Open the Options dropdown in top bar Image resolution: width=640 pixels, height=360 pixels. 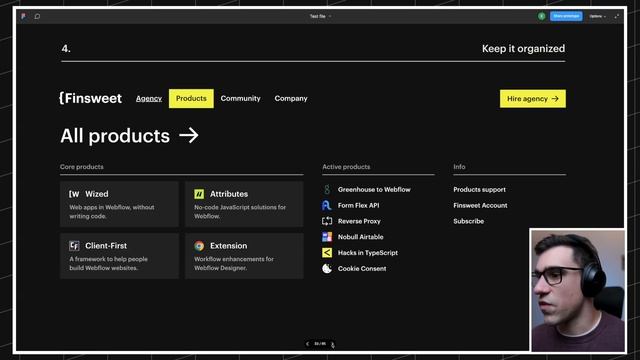pyautogui.click(x=598, y=16)
